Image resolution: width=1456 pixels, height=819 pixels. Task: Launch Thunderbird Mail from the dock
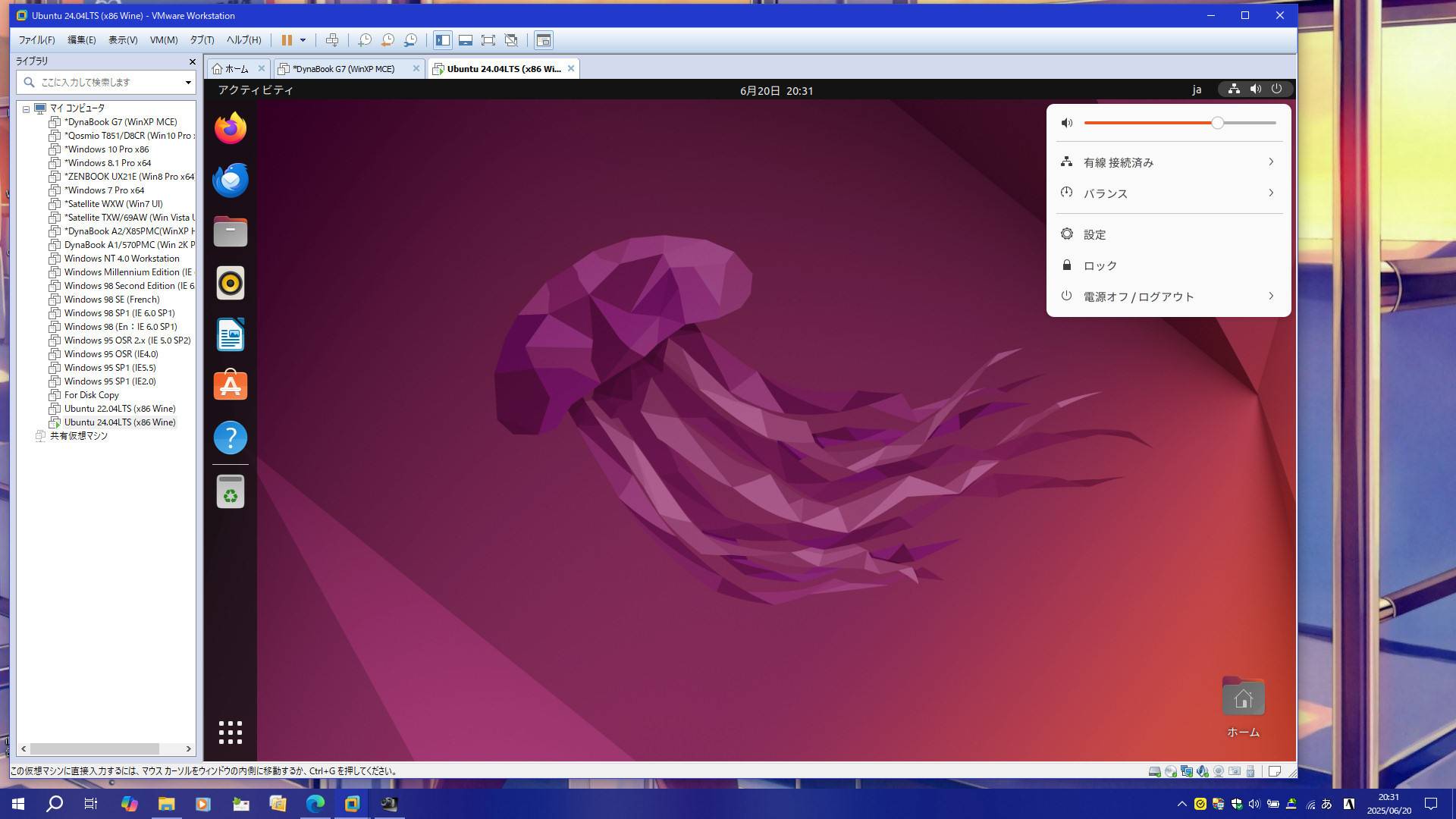[x=231, y=180]
